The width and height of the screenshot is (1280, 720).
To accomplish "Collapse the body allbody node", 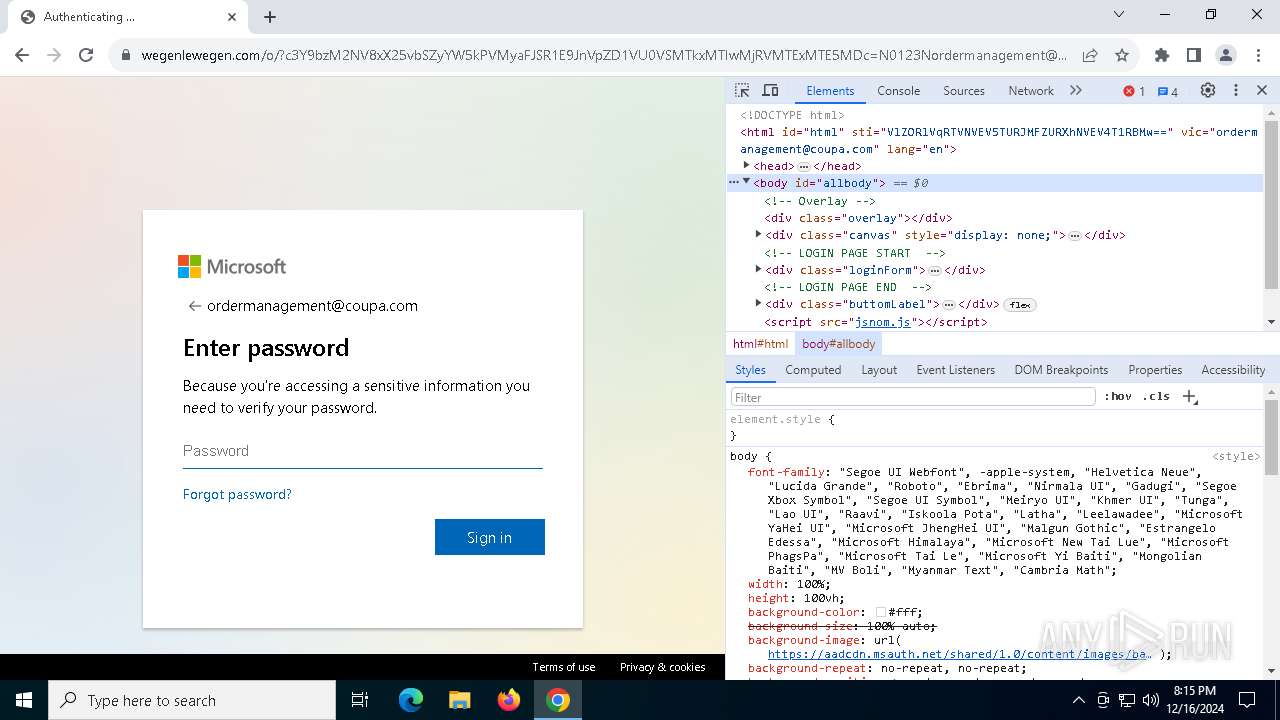I will click(x=746, y=182).
